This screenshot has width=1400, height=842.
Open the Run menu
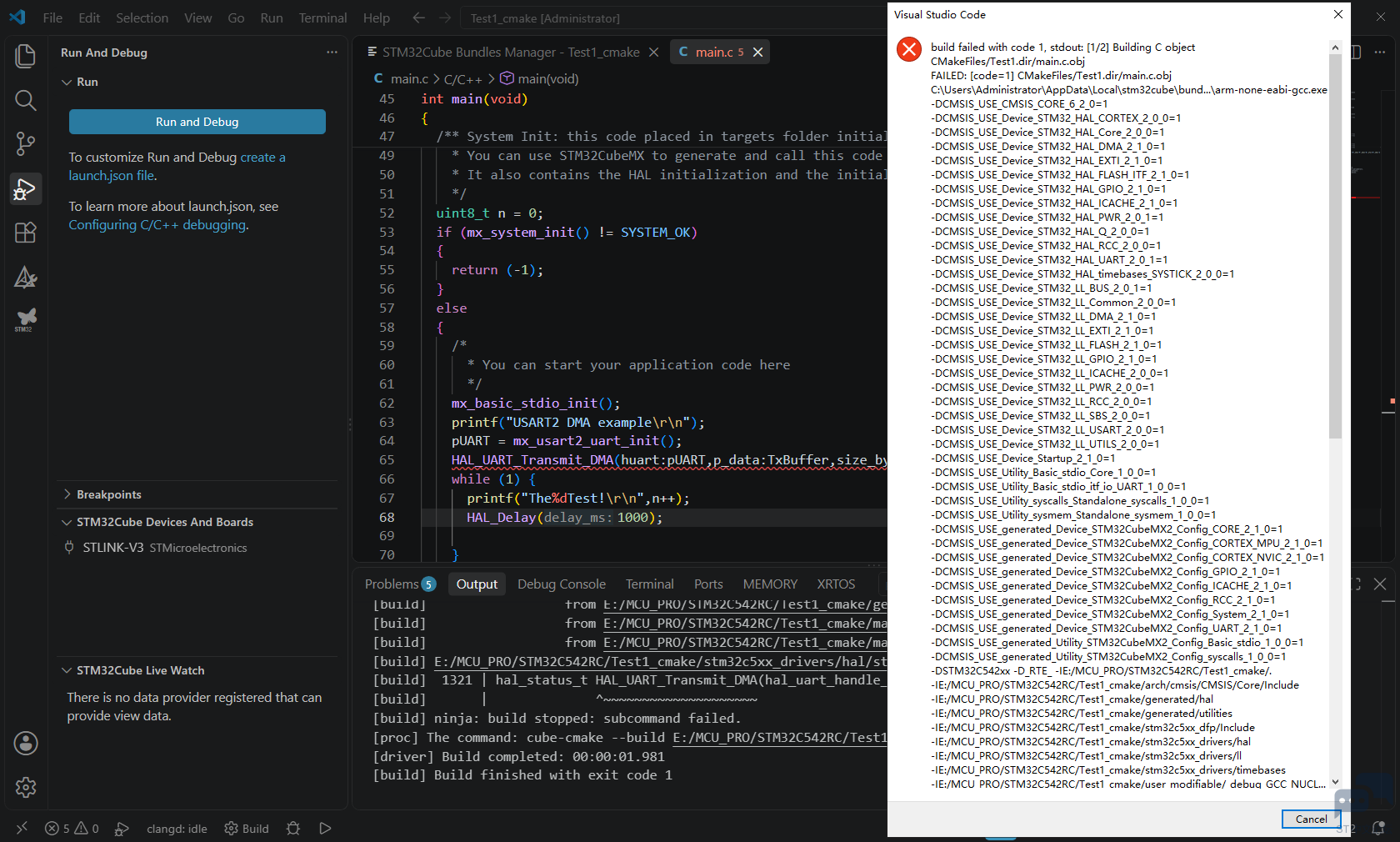pyautogui.click(x=272, y=18)
